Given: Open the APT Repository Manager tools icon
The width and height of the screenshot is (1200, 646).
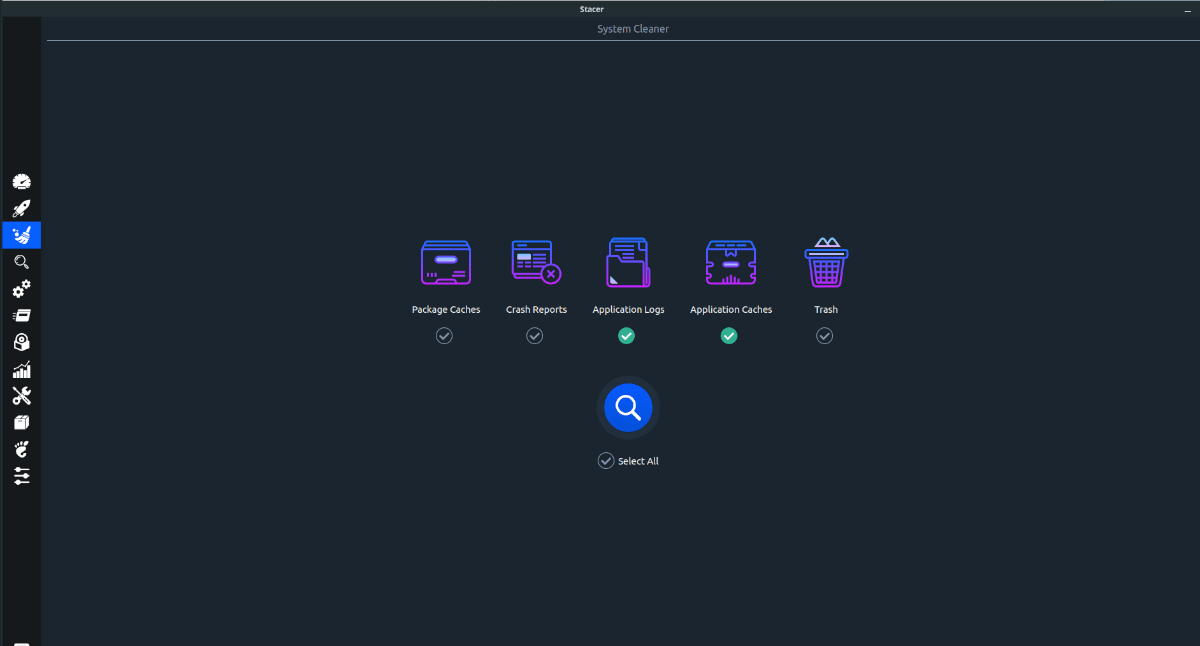Looking at the screenshot, I should point(21,395).
